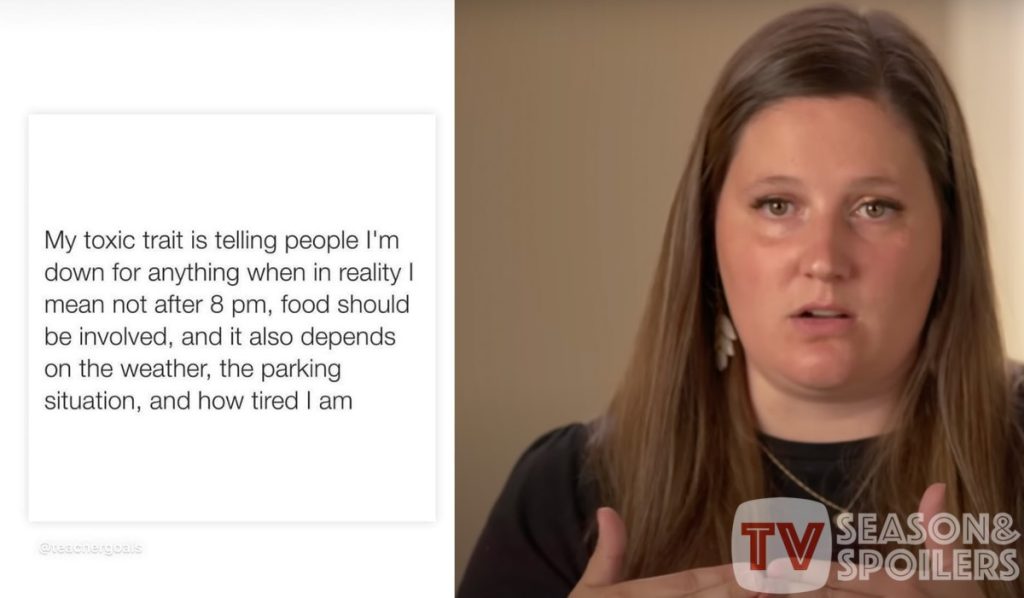Click the woman's white dangling earring
The width and height of the screenshot is (1024, 598).
pyautogui.click(x=724, y=341)
